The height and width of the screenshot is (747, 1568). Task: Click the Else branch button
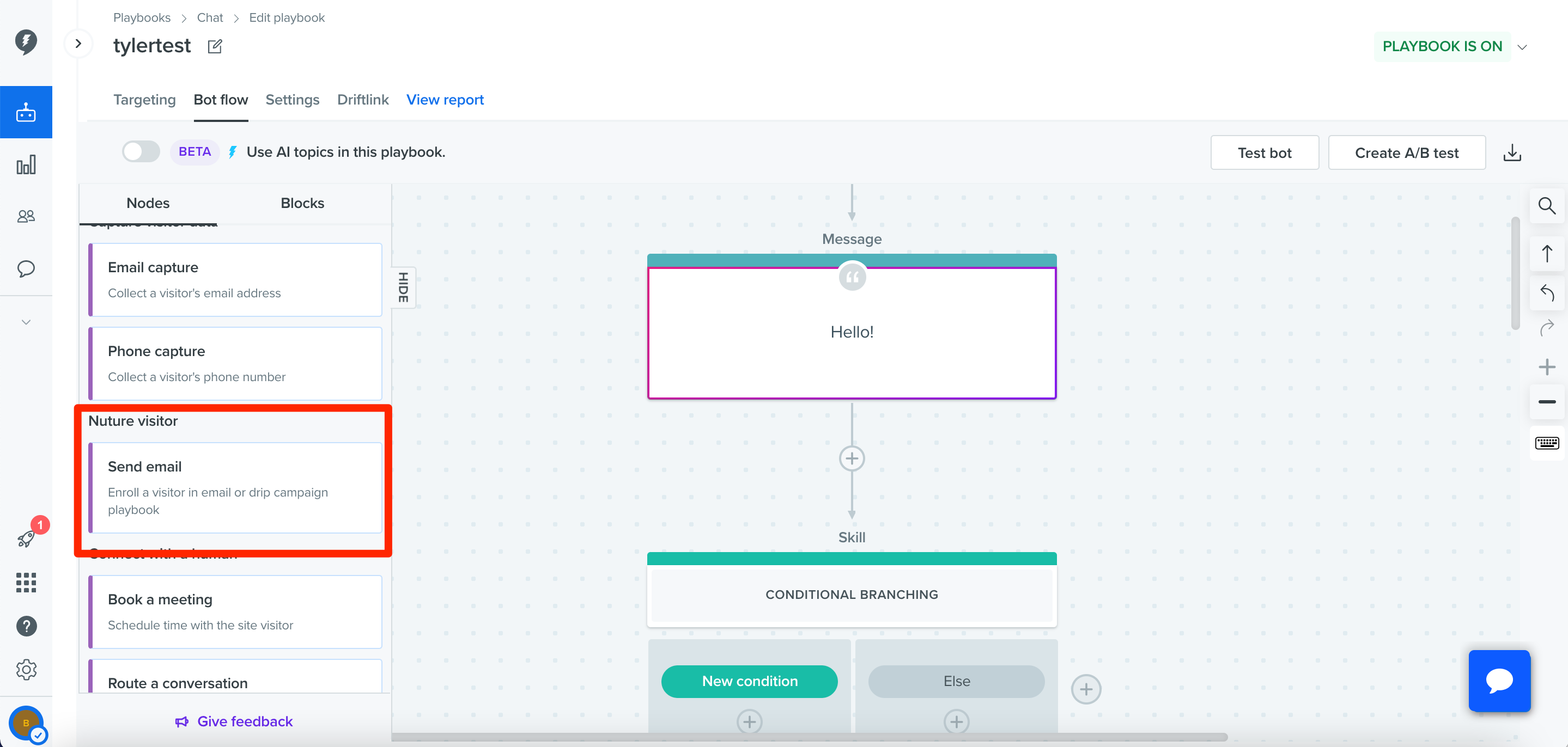click(956, 681)
